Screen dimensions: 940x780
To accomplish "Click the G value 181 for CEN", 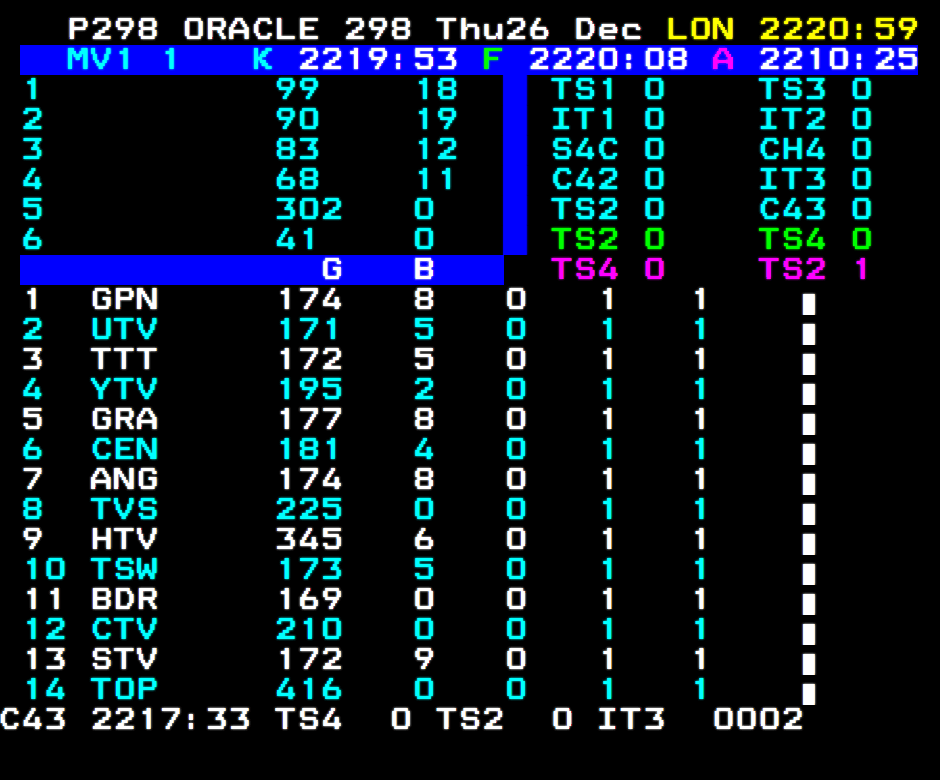I will (x=310, y=448).
